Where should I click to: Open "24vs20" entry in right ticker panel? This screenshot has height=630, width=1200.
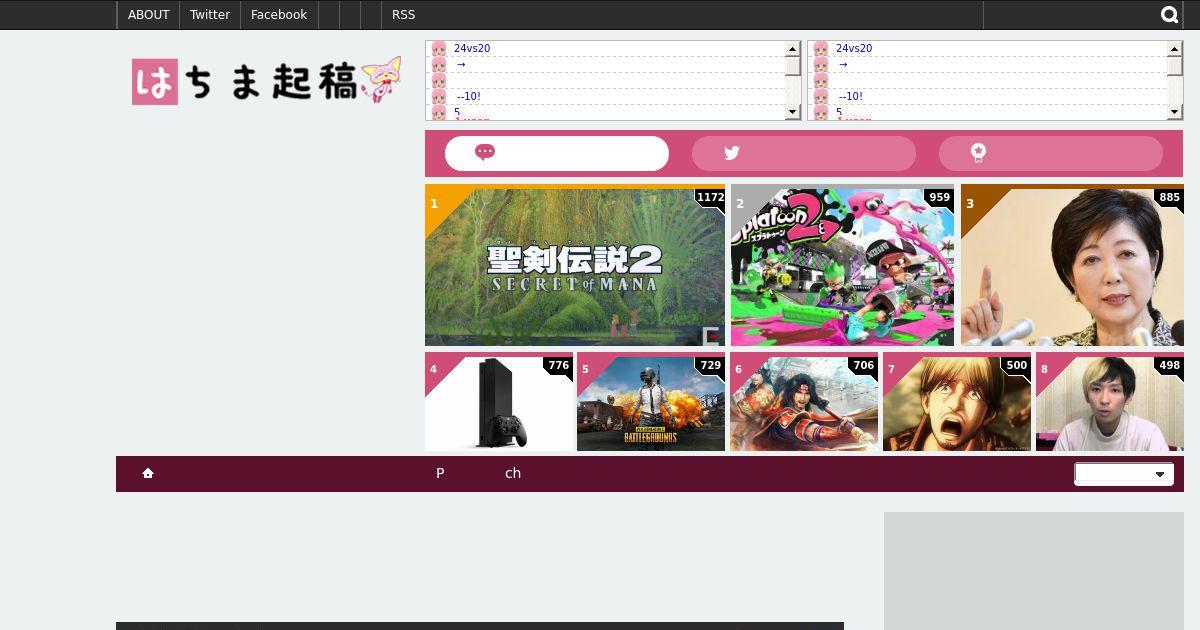point(854,48)
